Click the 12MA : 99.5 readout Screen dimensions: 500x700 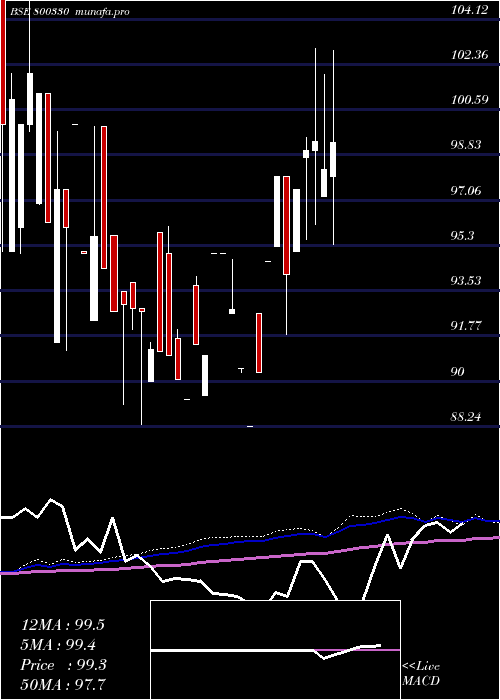tap(63, 625)
